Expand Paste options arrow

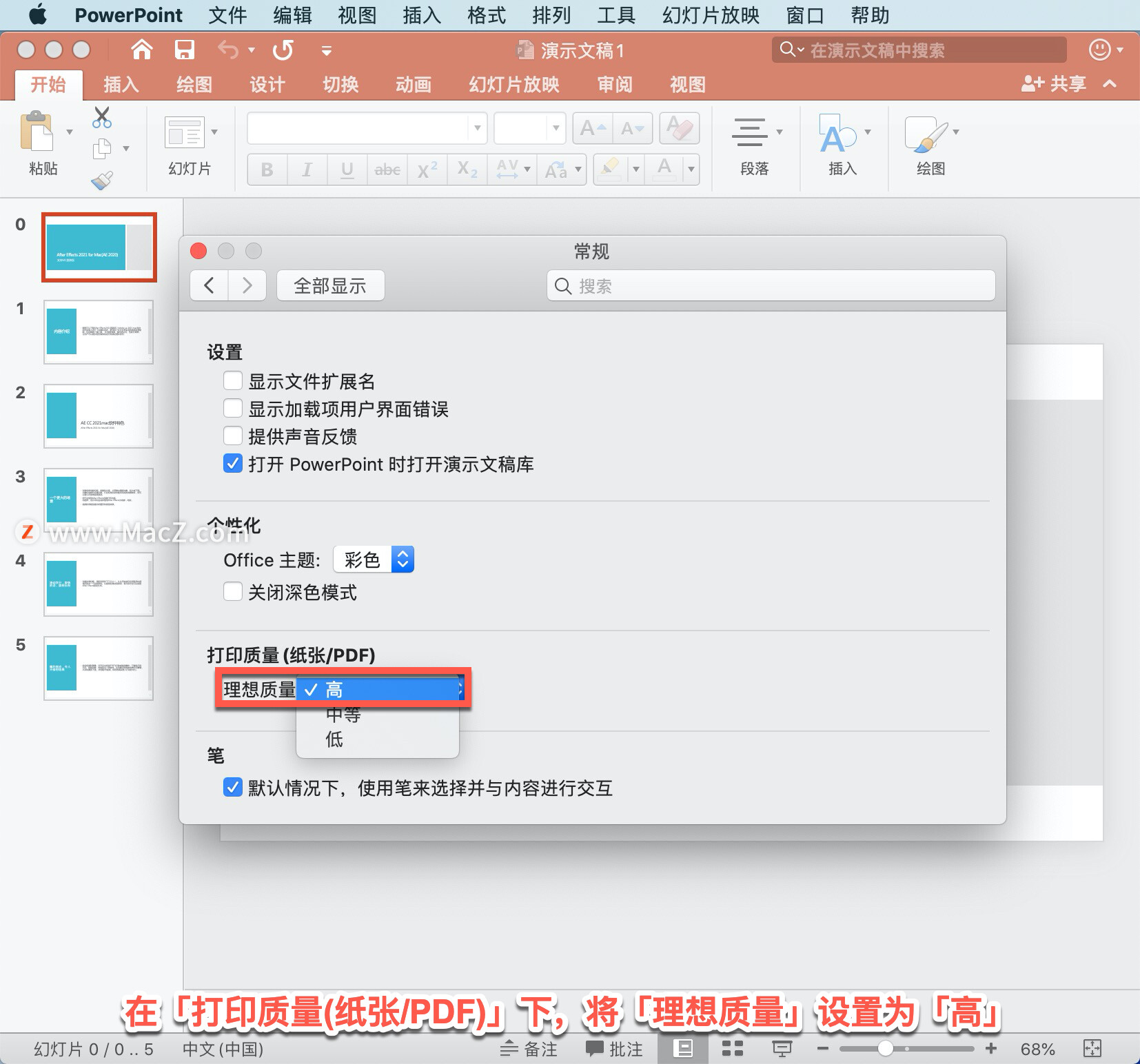coord(69,132)
